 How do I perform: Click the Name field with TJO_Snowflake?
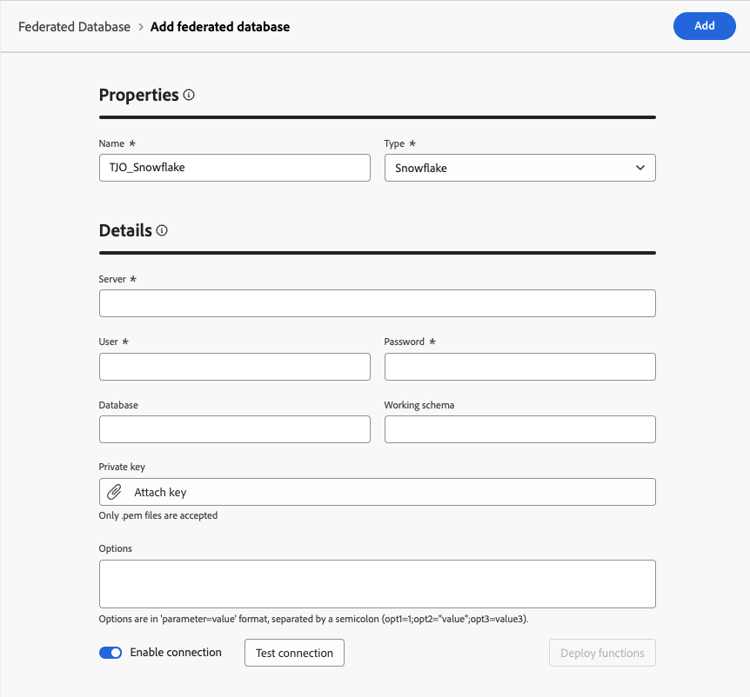click(x=234, y=168)
